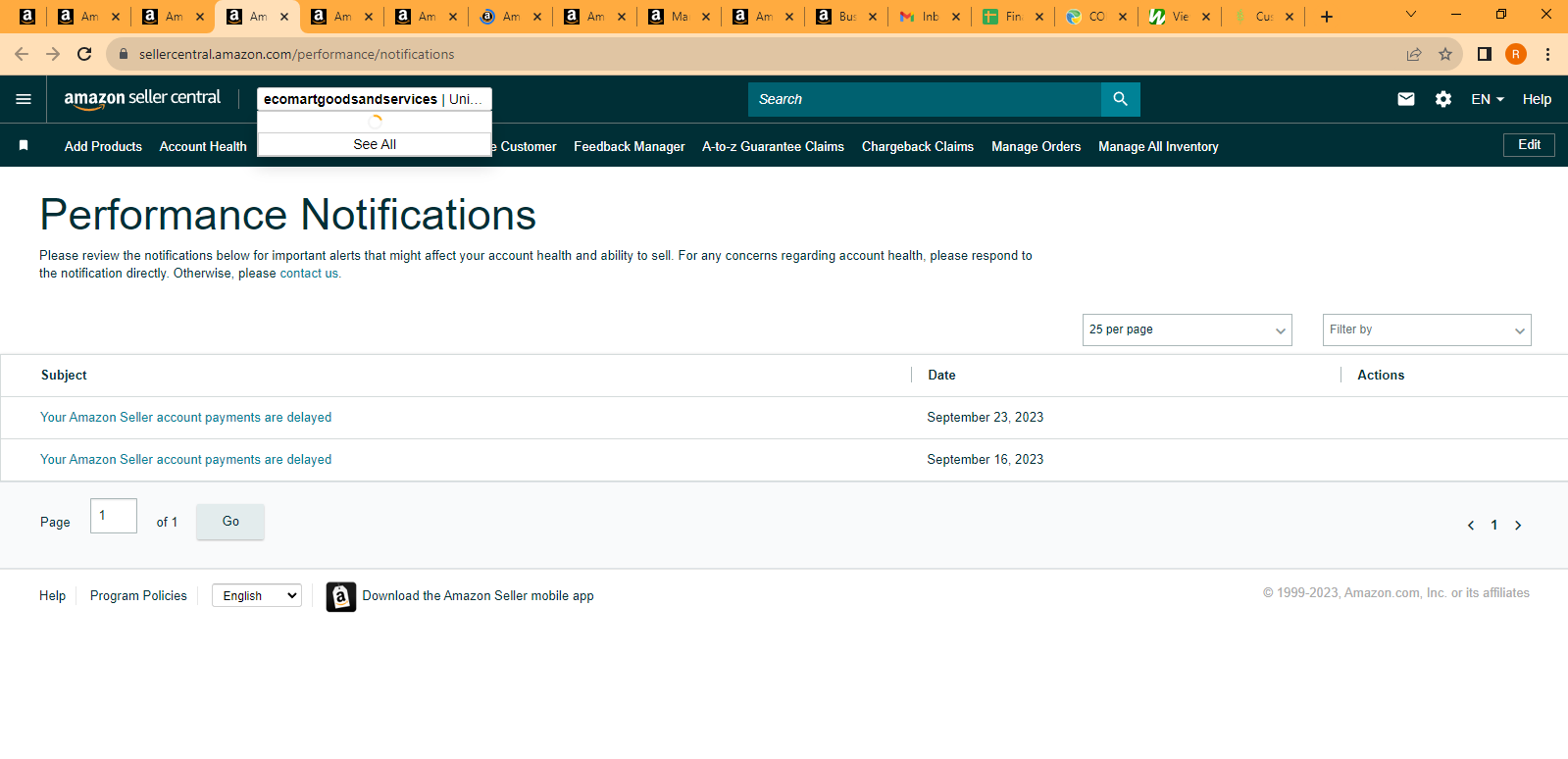Click the share page icon in the address bar

(x=1414, y=54)
